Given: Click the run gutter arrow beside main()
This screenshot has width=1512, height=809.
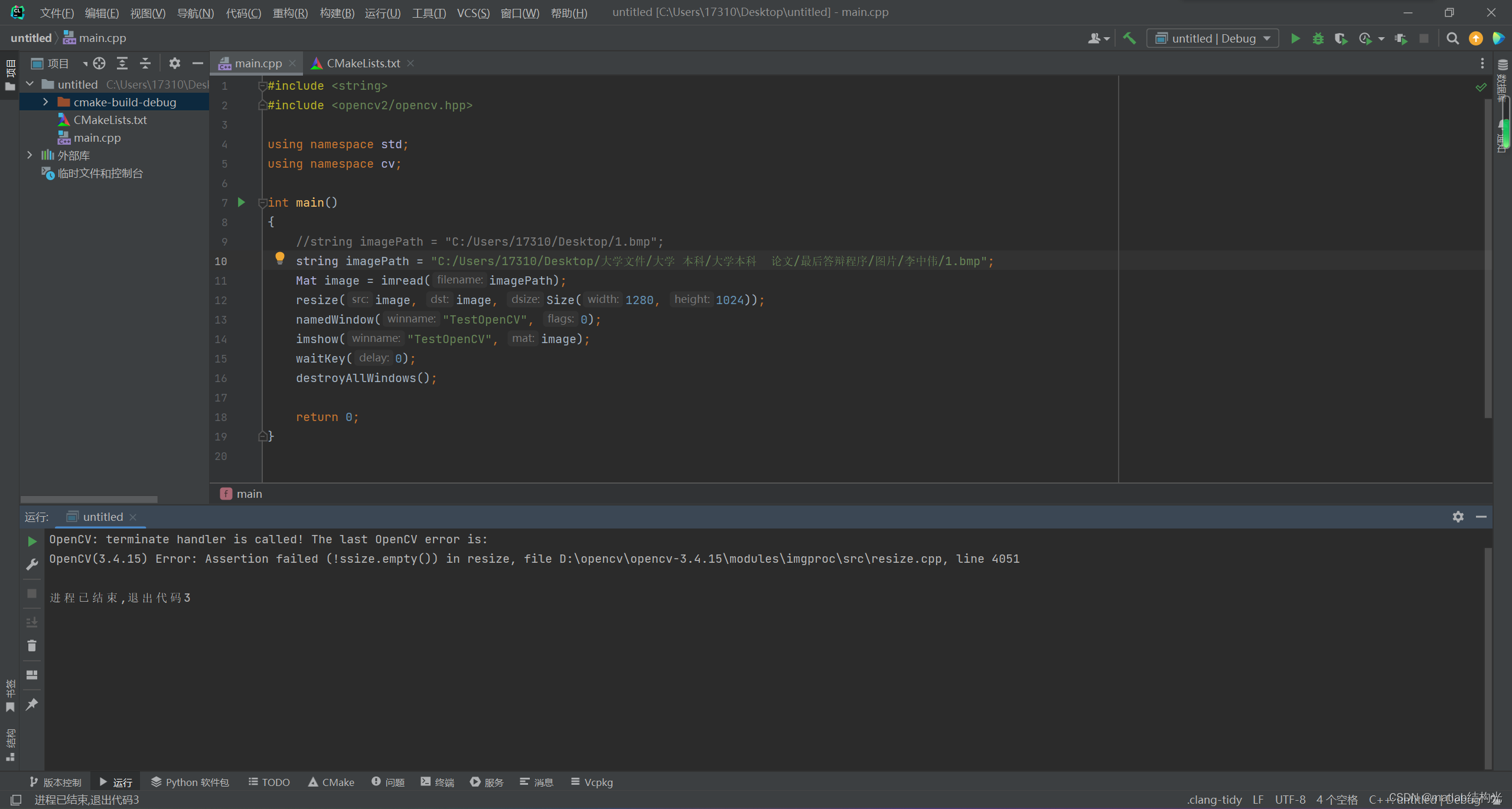Looking at the screenshot, I should (x=241, y=202).
